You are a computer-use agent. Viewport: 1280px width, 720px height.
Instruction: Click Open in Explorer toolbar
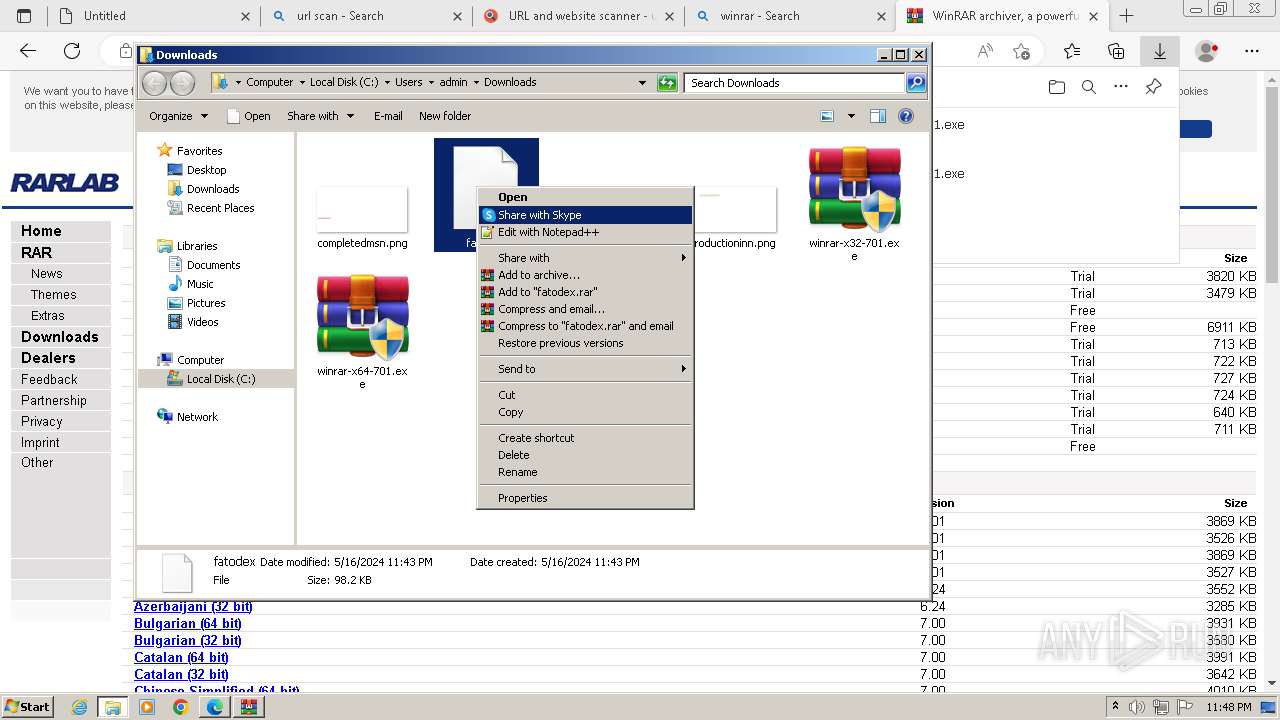coord(249,116)
